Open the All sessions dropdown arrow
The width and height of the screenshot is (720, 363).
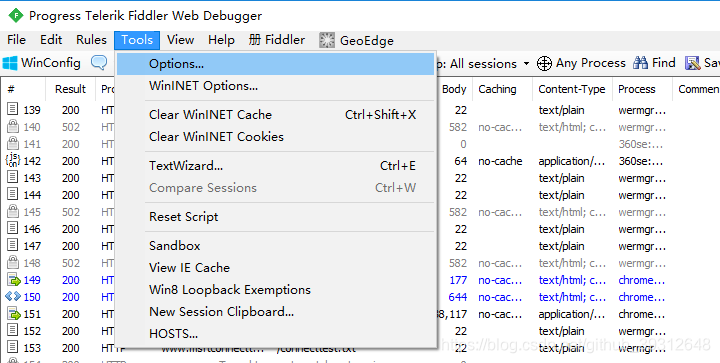click(526, 63)
